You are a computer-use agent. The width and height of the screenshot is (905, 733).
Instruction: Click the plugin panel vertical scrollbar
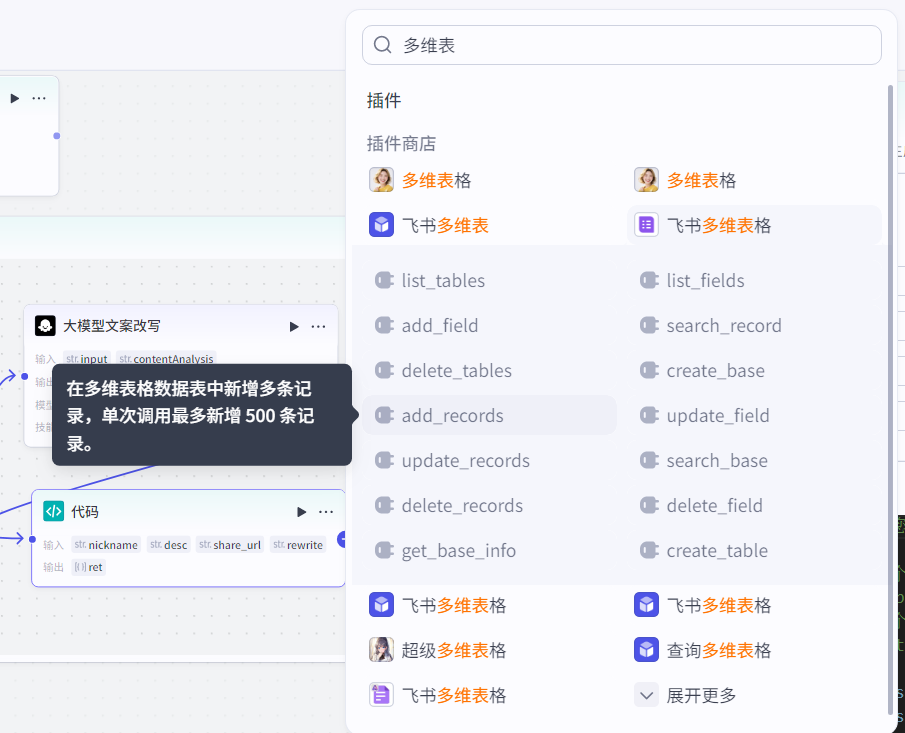tap(890, 398)
